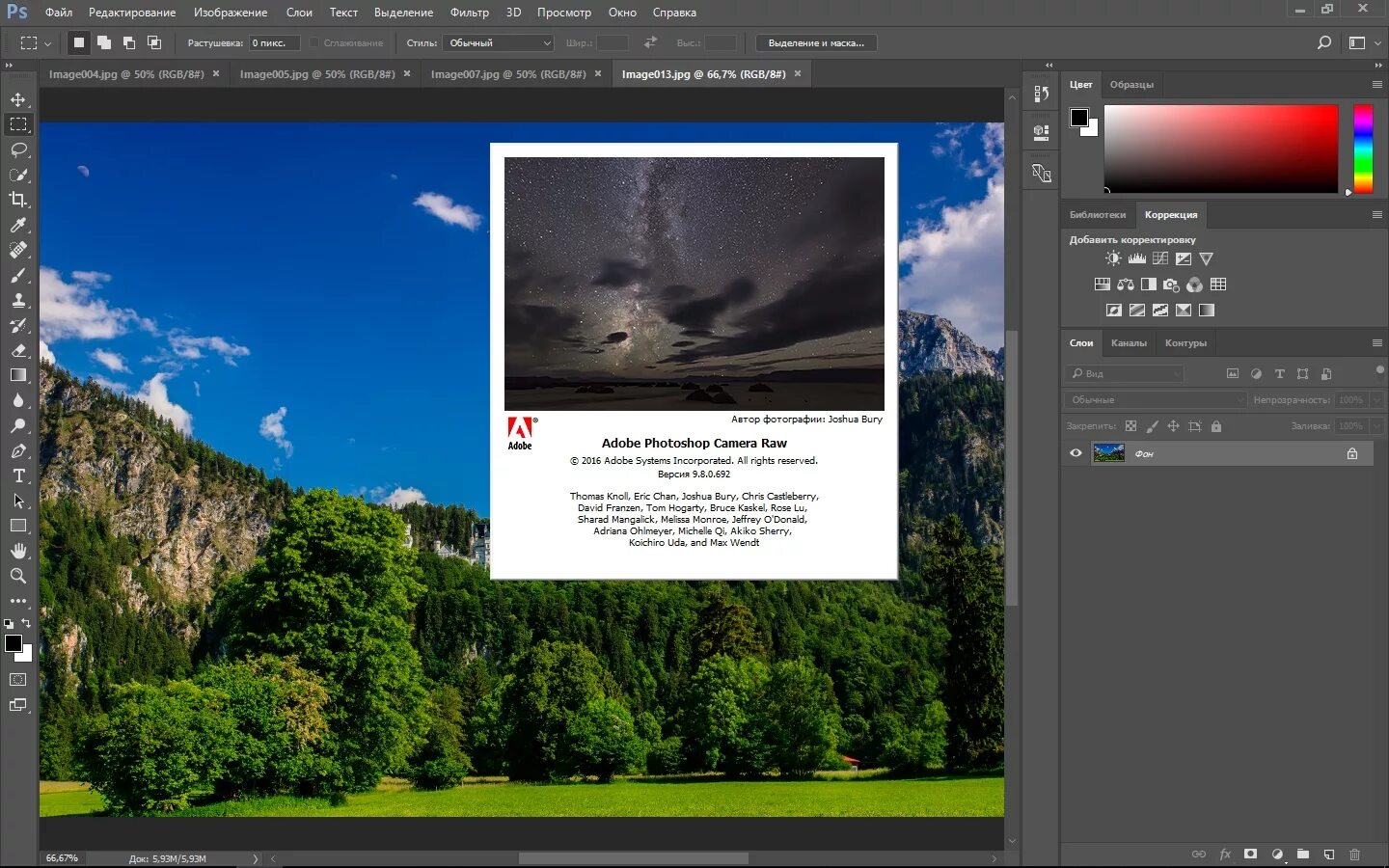Screen dimensions: 1389x868
Task: Select the Rectangle shape tool
Action: 18,526
